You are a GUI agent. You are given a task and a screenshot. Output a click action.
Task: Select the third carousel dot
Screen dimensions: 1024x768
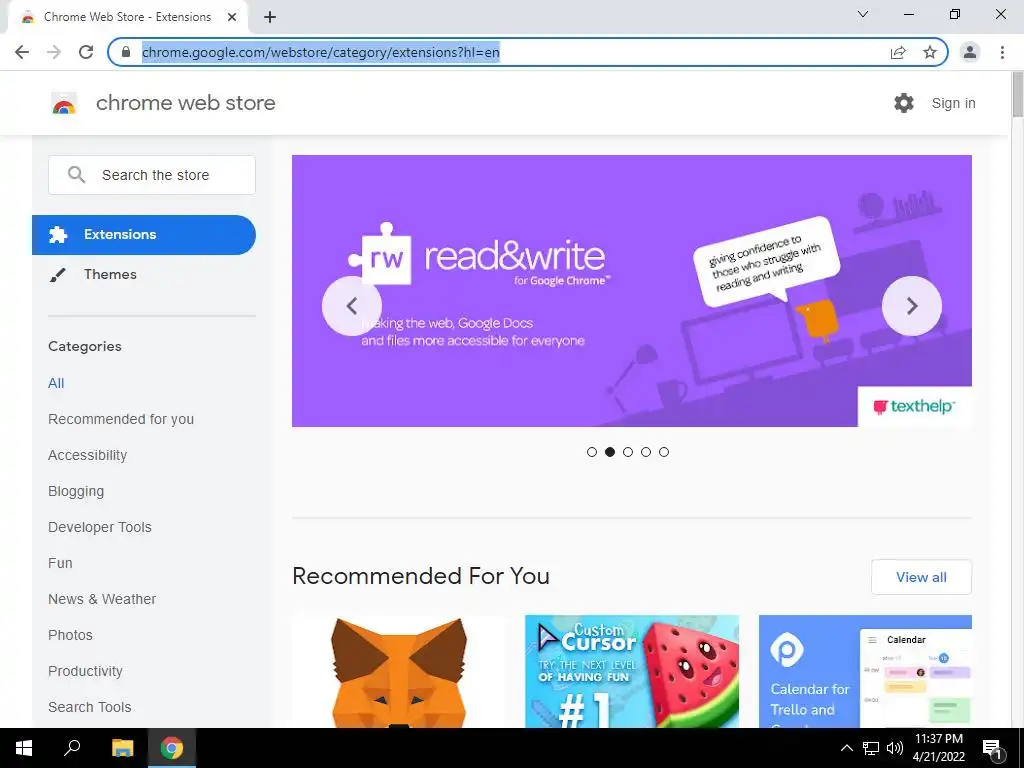click(628, 452)
